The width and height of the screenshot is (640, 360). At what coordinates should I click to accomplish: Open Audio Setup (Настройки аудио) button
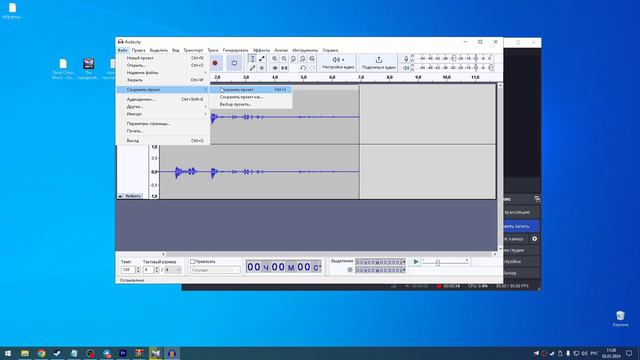coord(338,63)
